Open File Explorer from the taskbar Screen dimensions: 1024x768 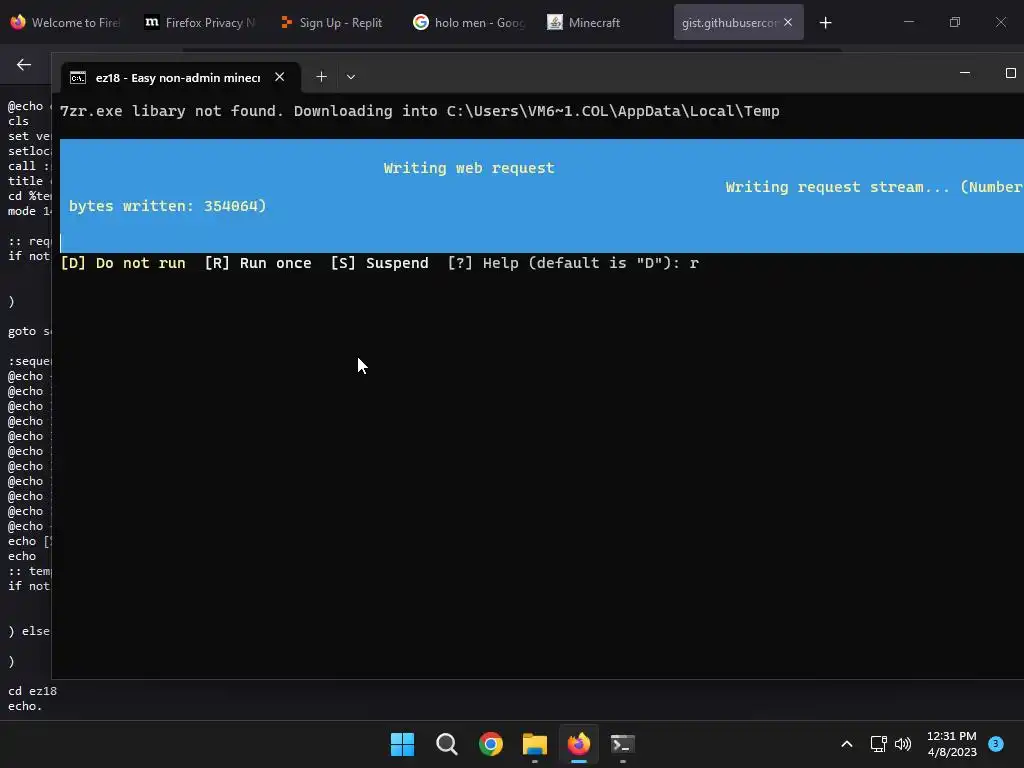535,744
